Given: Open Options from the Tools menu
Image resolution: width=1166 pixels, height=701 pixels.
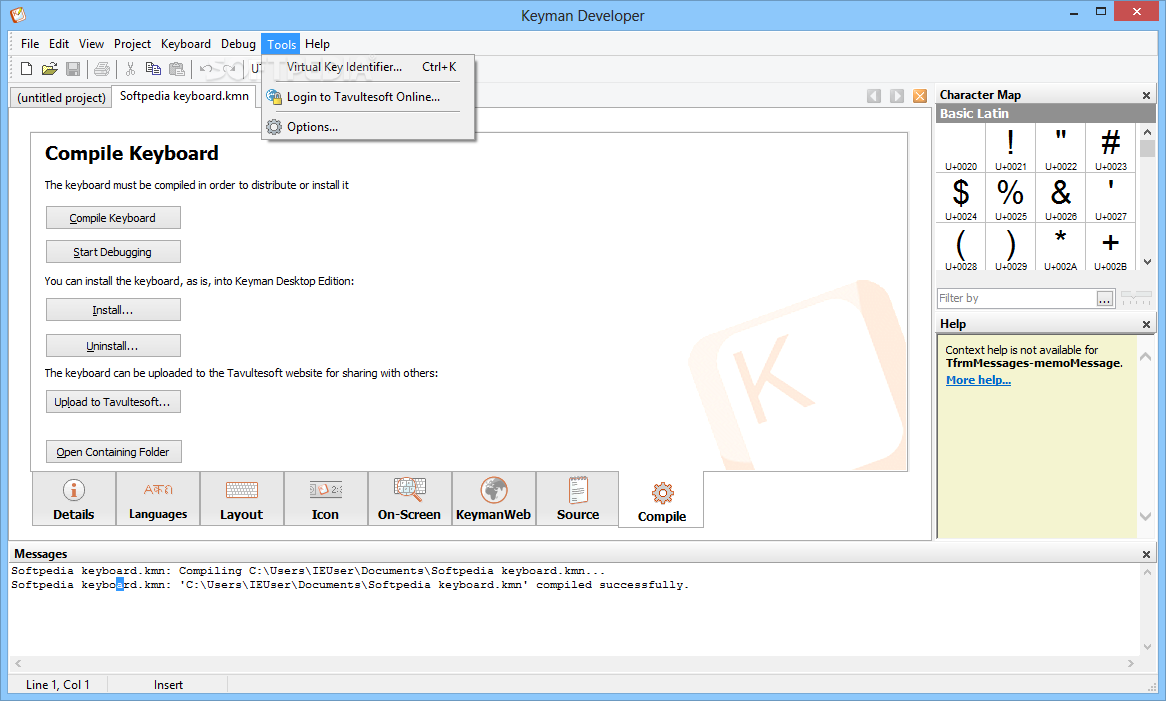Looking at the screenshot, I should [x=368, y=127].
